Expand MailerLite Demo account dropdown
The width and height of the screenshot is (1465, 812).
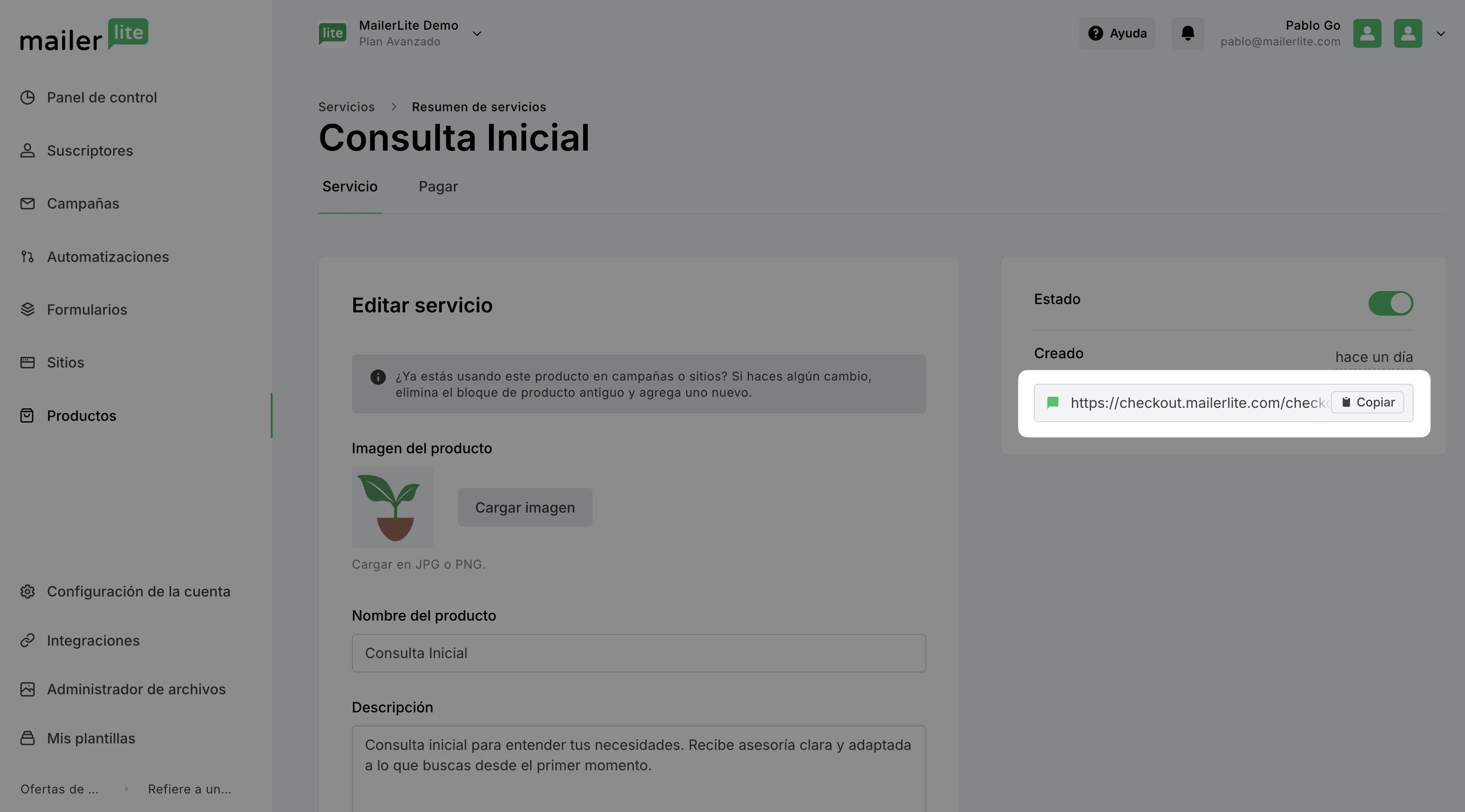(477, 33)
